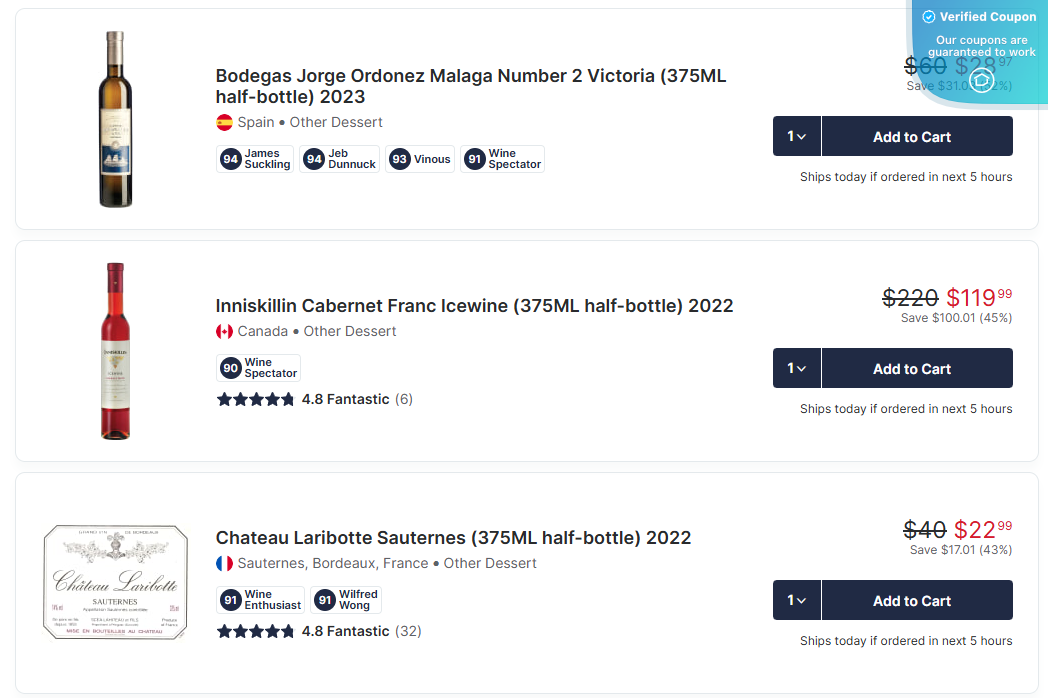This screenshot has height=698, width=1048.
Task: Click the Wilfred Wong 91 score badge
Action: tap(345, 600)
